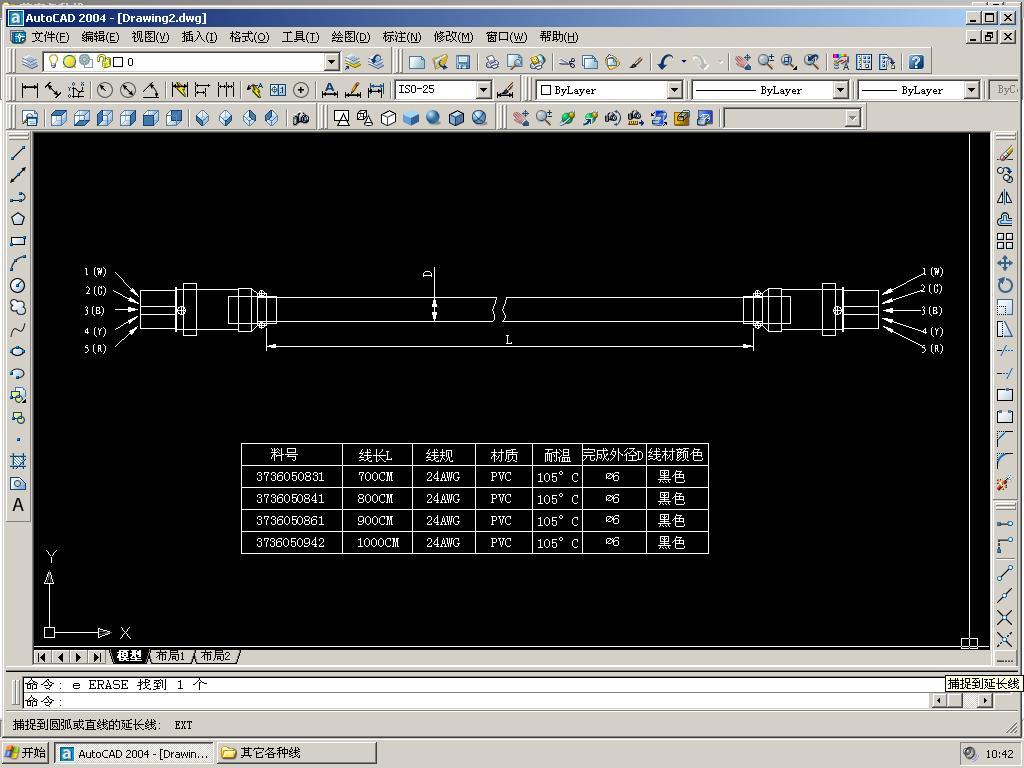Select the Polygon draw tool
The width and height of the screenshot is (1024, 768).
(x=18, y=219)
